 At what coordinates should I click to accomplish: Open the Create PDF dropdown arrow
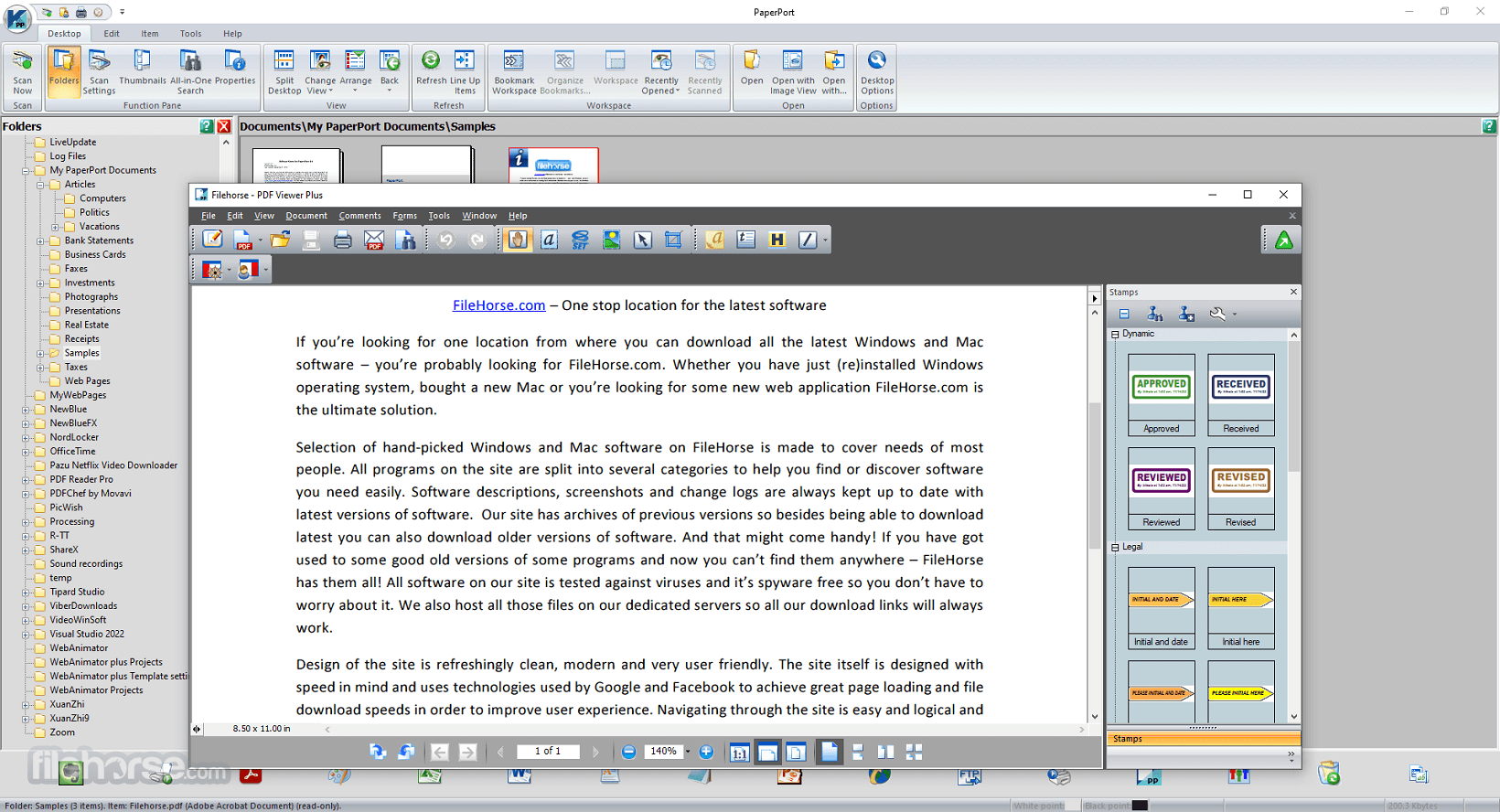point(260,240)
